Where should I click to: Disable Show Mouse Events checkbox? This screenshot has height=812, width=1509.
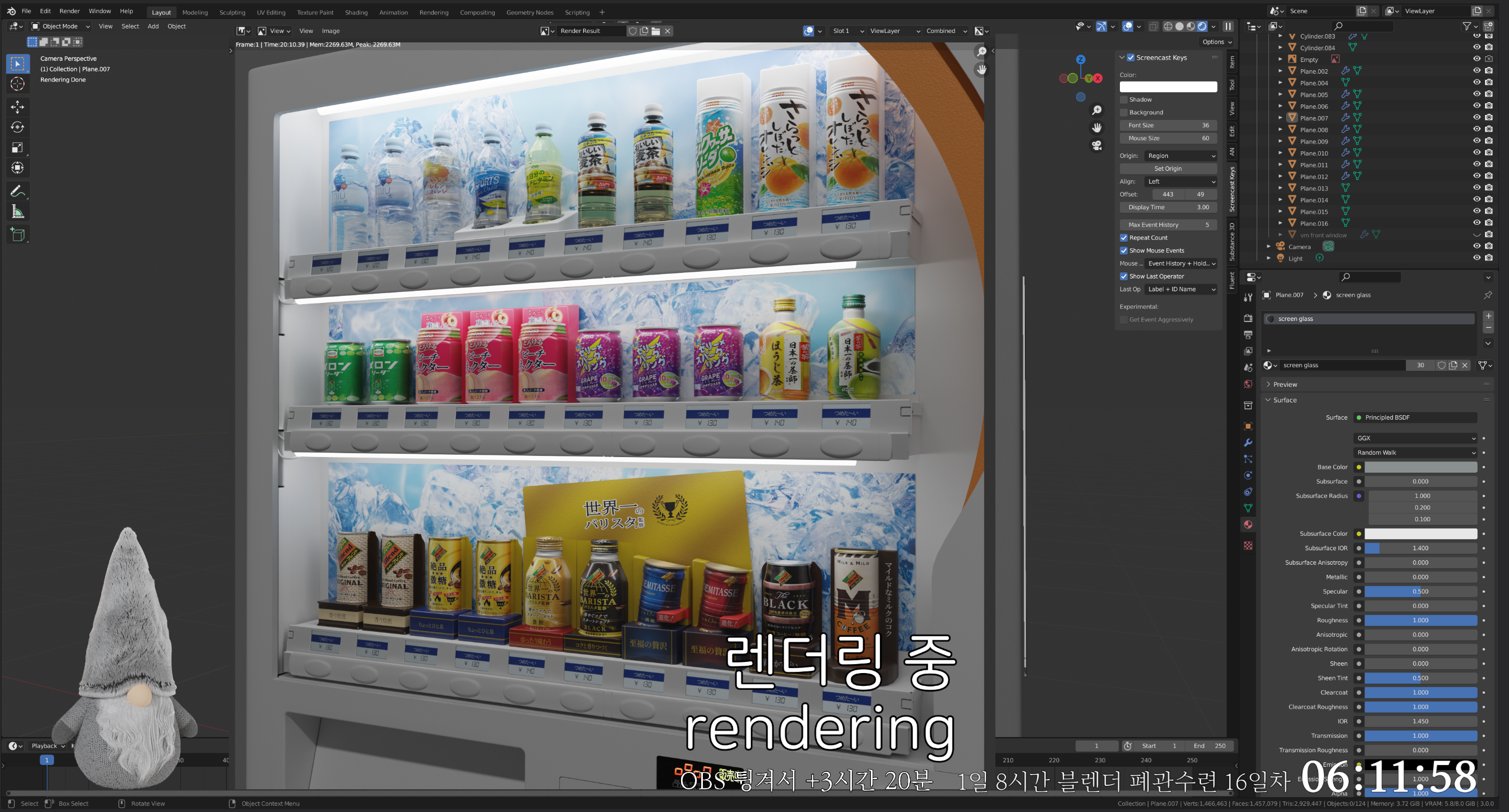coord(1124,251)
